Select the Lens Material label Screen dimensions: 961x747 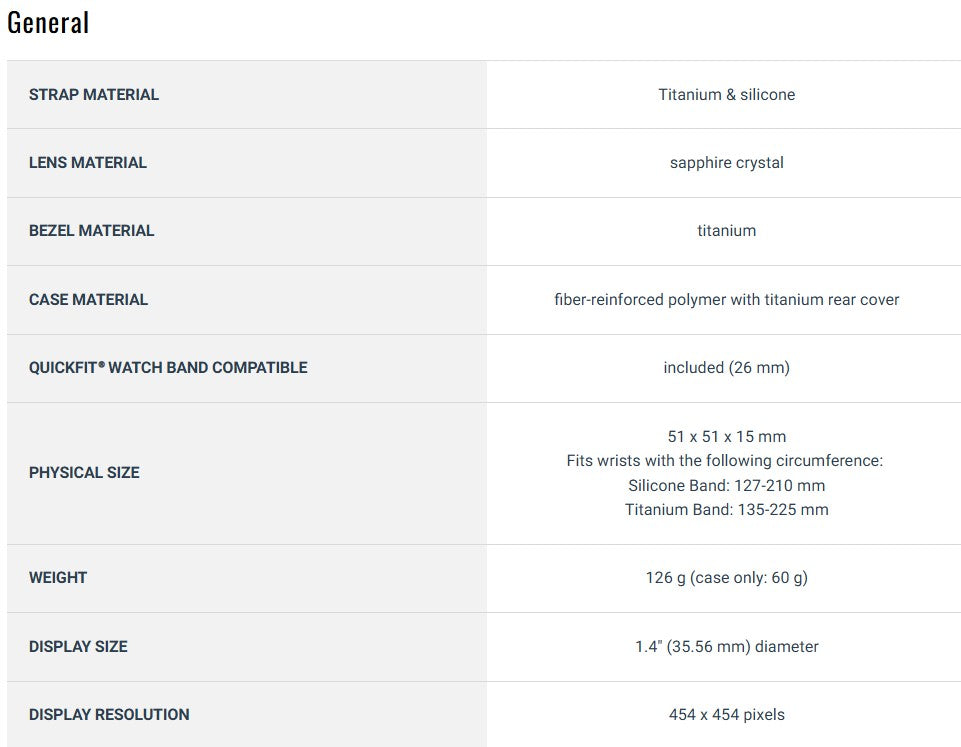(88, 163)
